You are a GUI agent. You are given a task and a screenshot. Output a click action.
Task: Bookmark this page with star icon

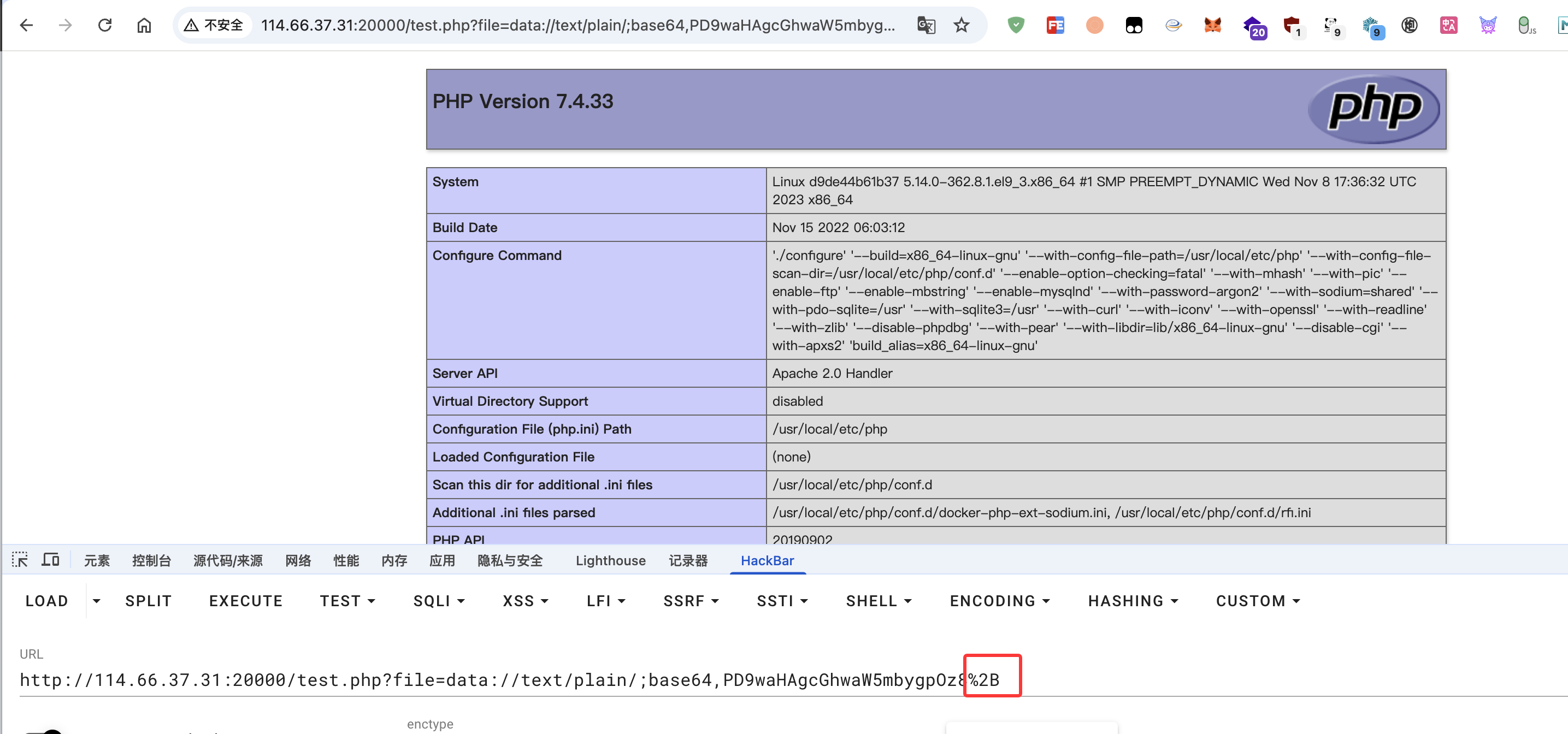[x=961, y=25]
